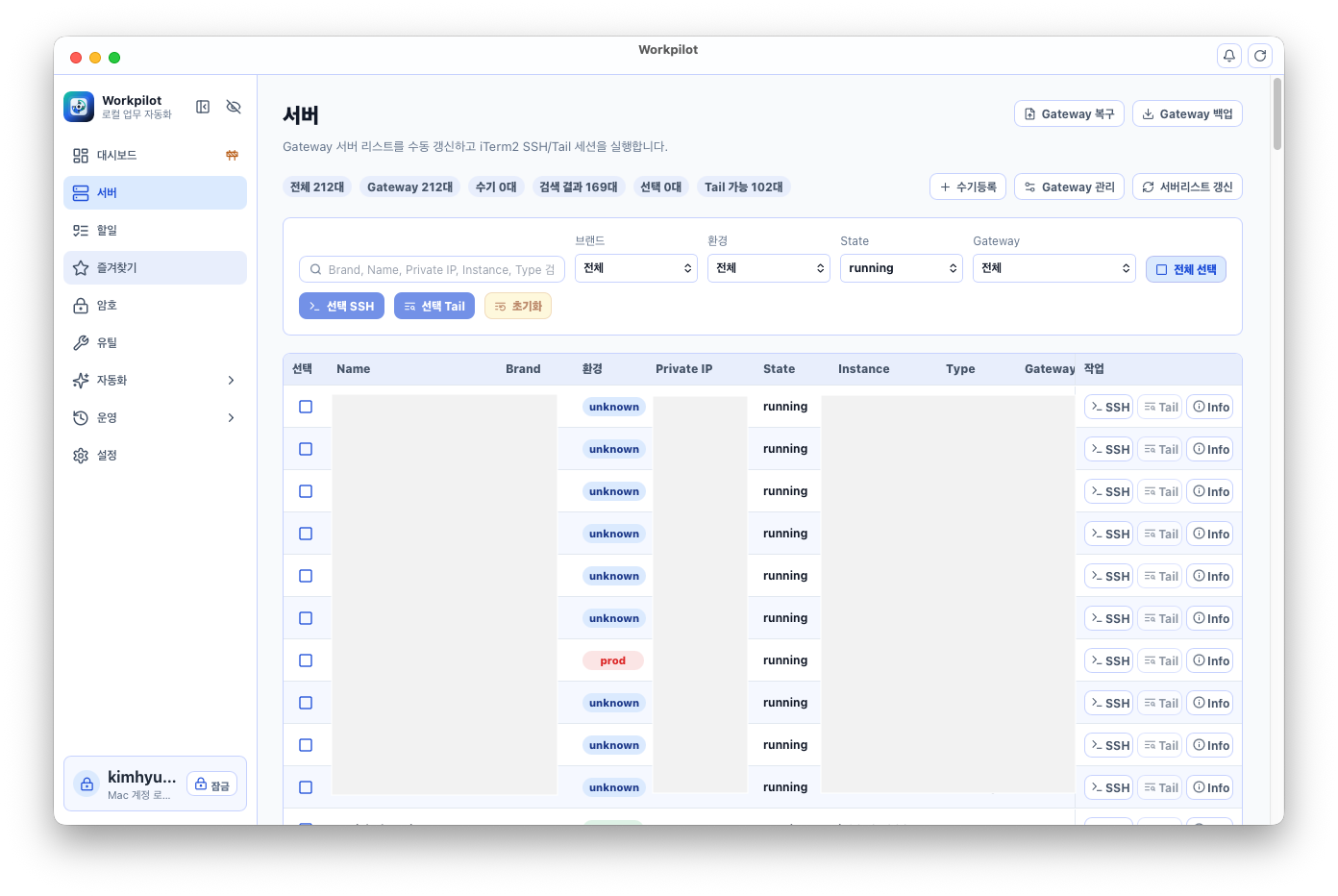Click the State column header
The image size is (1338, 896).
coord(779,369)
